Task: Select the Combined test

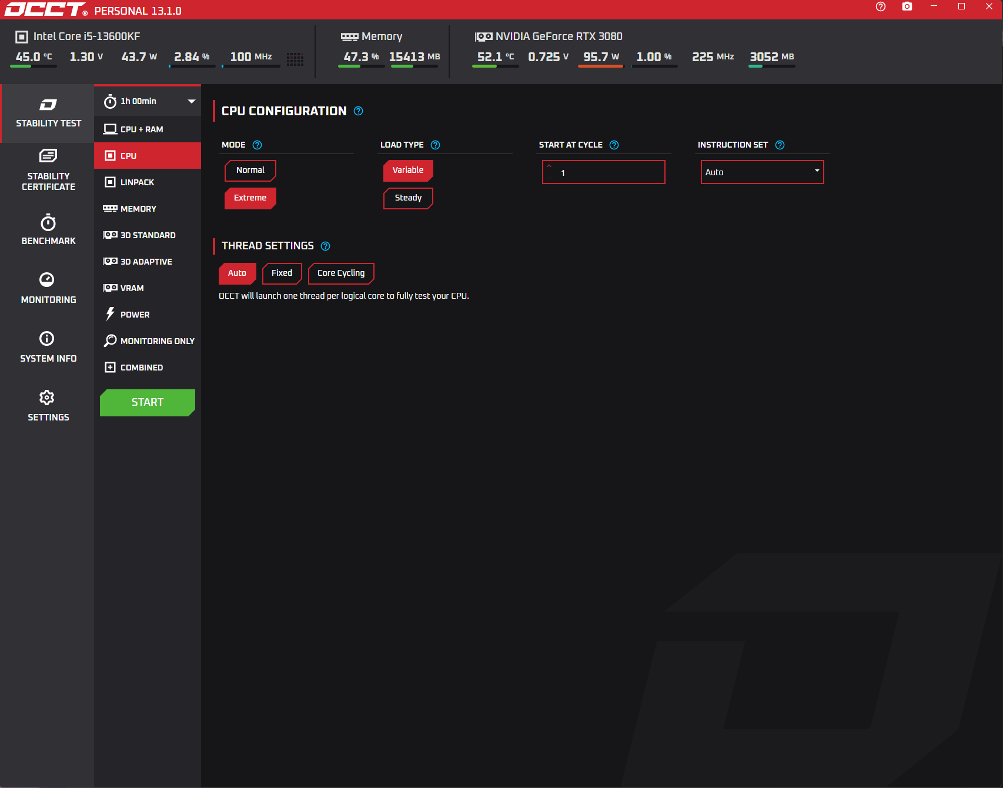Action: (148, 368)
